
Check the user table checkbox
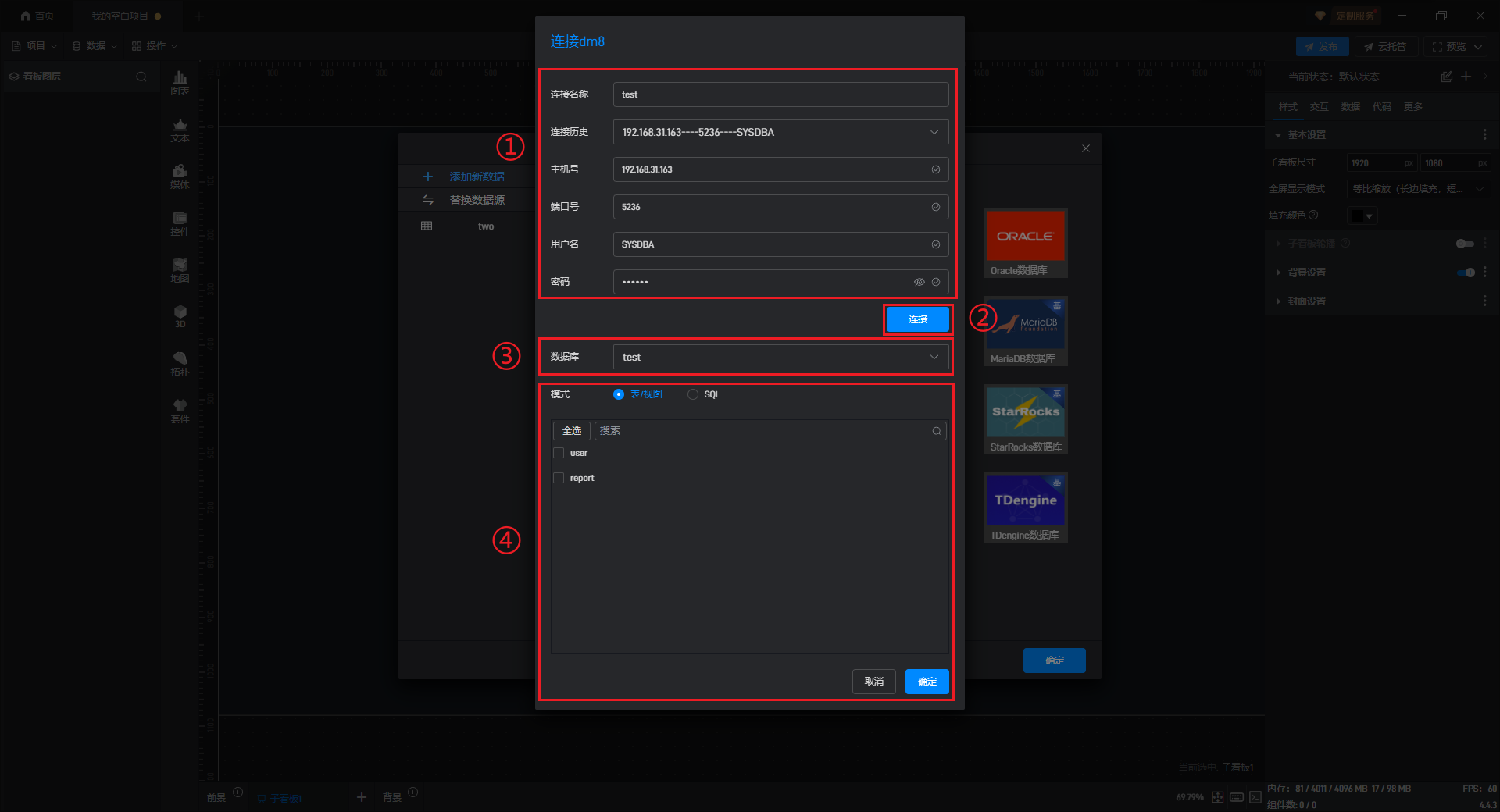[559, 453]
